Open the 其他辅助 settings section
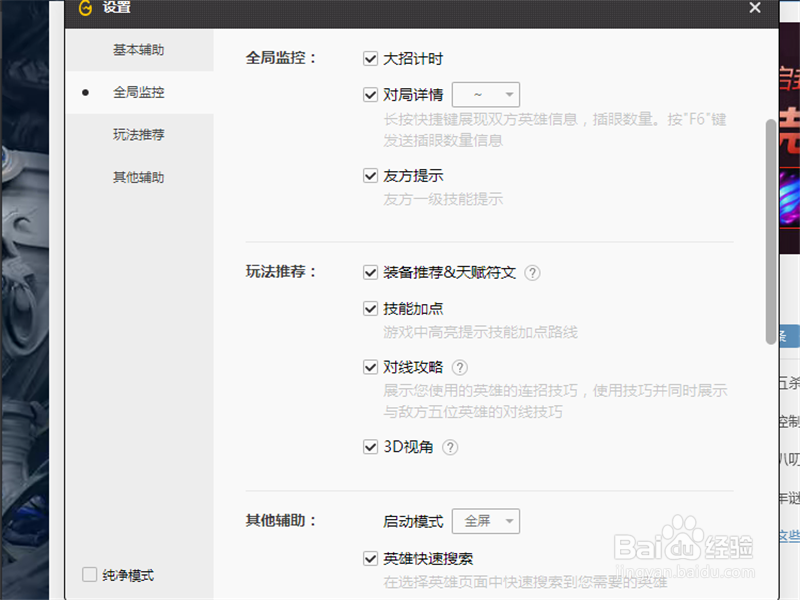Image resolution: width=800 pixels, height=600 pixels. coord(139,177)
